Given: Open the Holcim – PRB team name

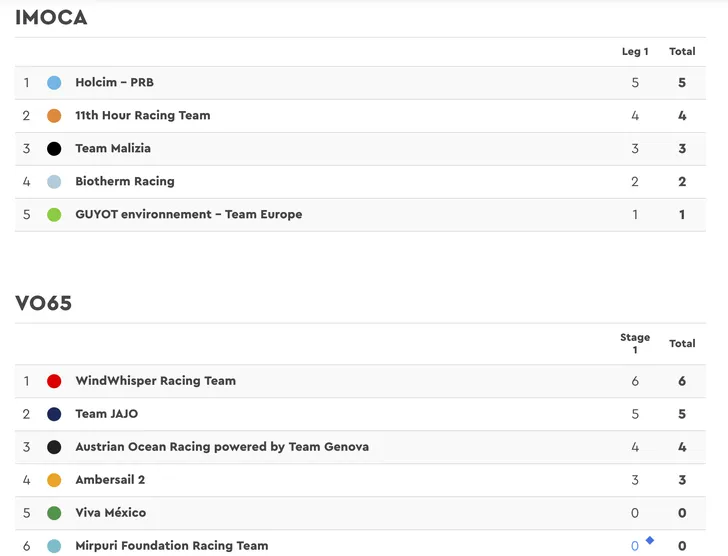Looking at the screenshot, I should click(x=114, y=83).
